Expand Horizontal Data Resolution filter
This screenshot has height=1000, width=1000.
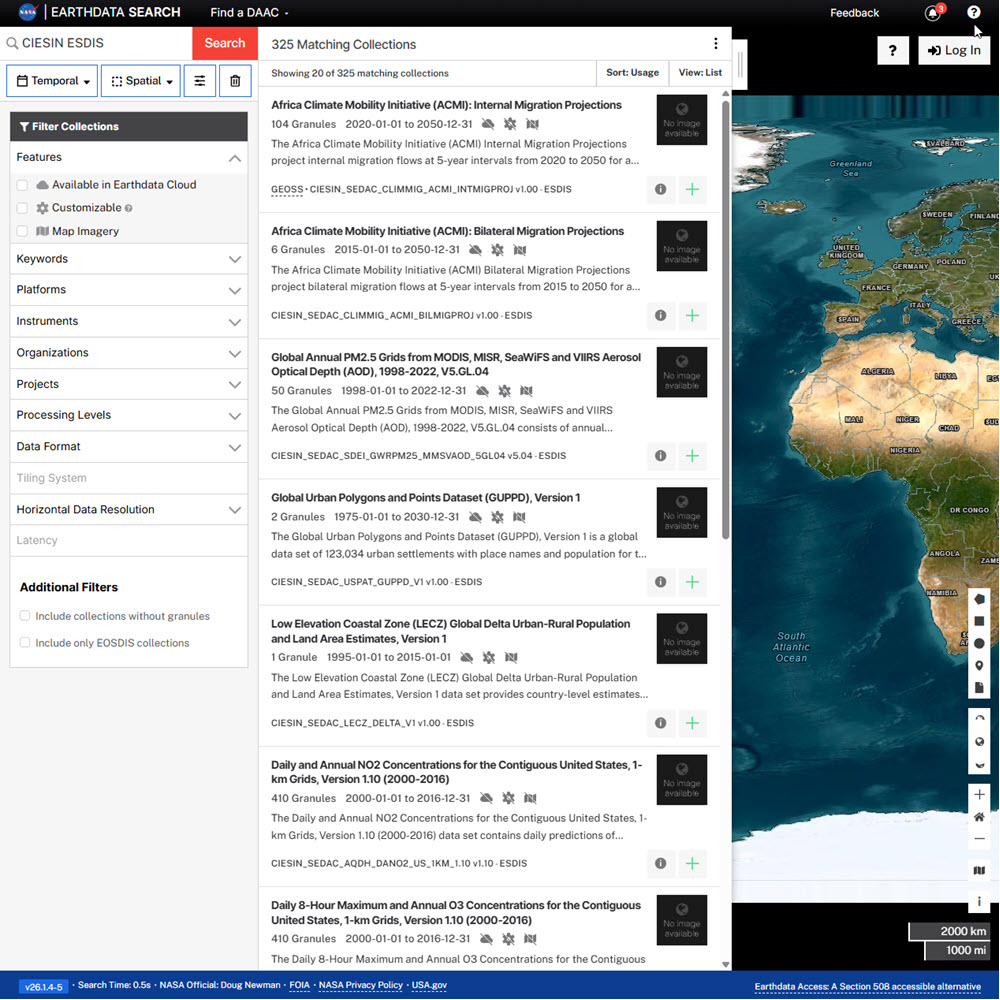coord(129,510)
